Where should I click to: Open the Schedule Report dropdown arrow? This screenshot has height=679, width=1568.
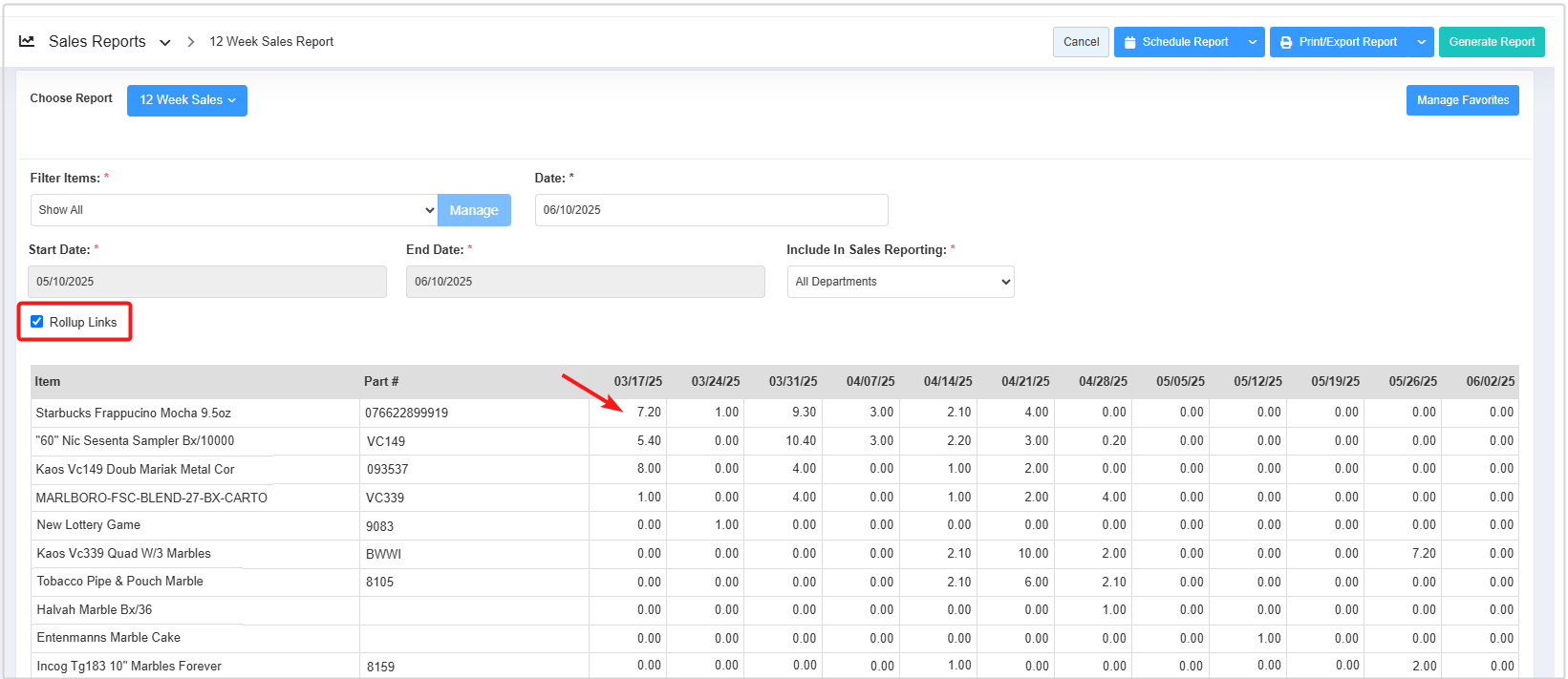[x=1252, y=42]
